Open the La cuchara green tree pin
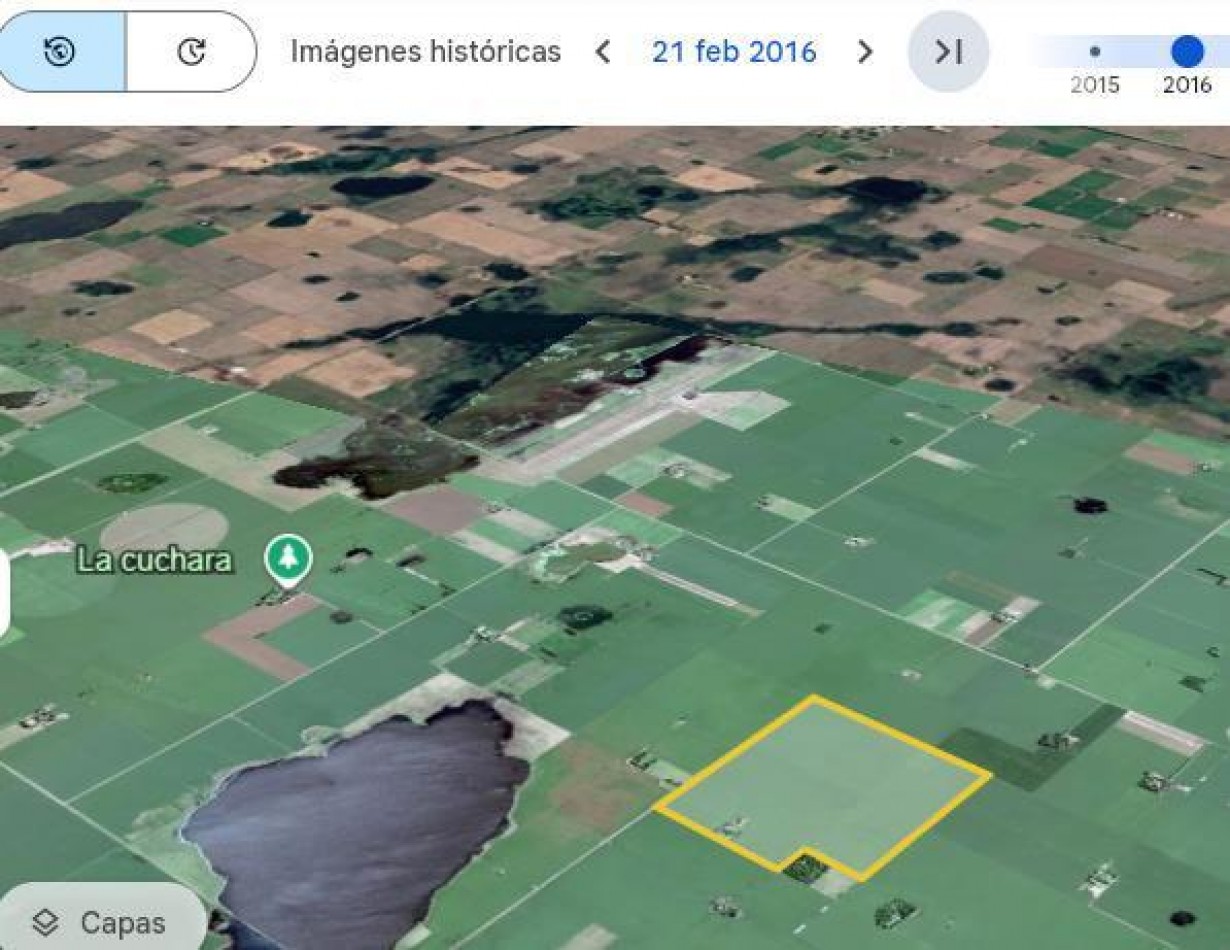The image size is (1230, 950). [x=288, y=558]
